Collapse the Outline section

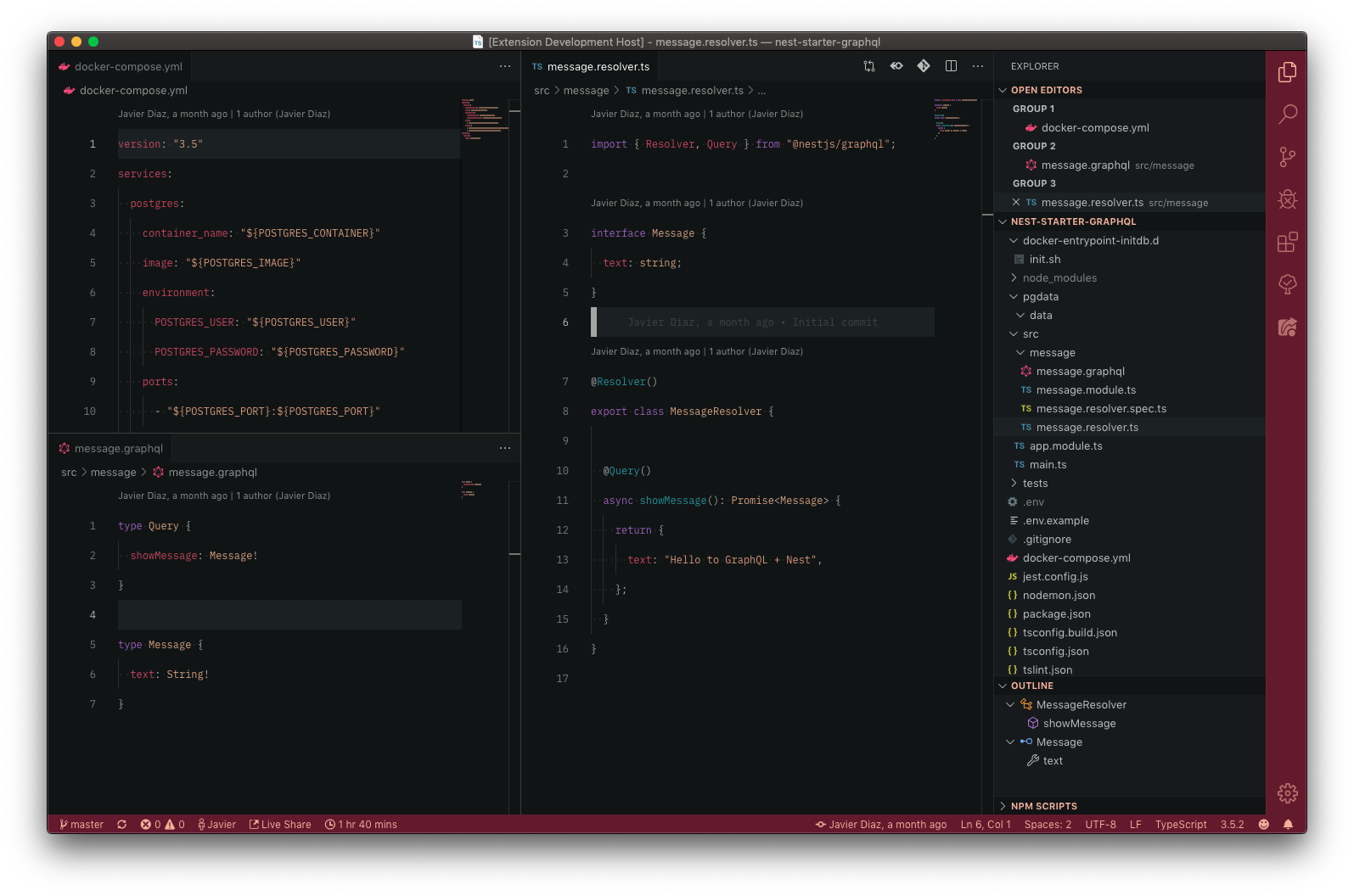pos(1130,686)
